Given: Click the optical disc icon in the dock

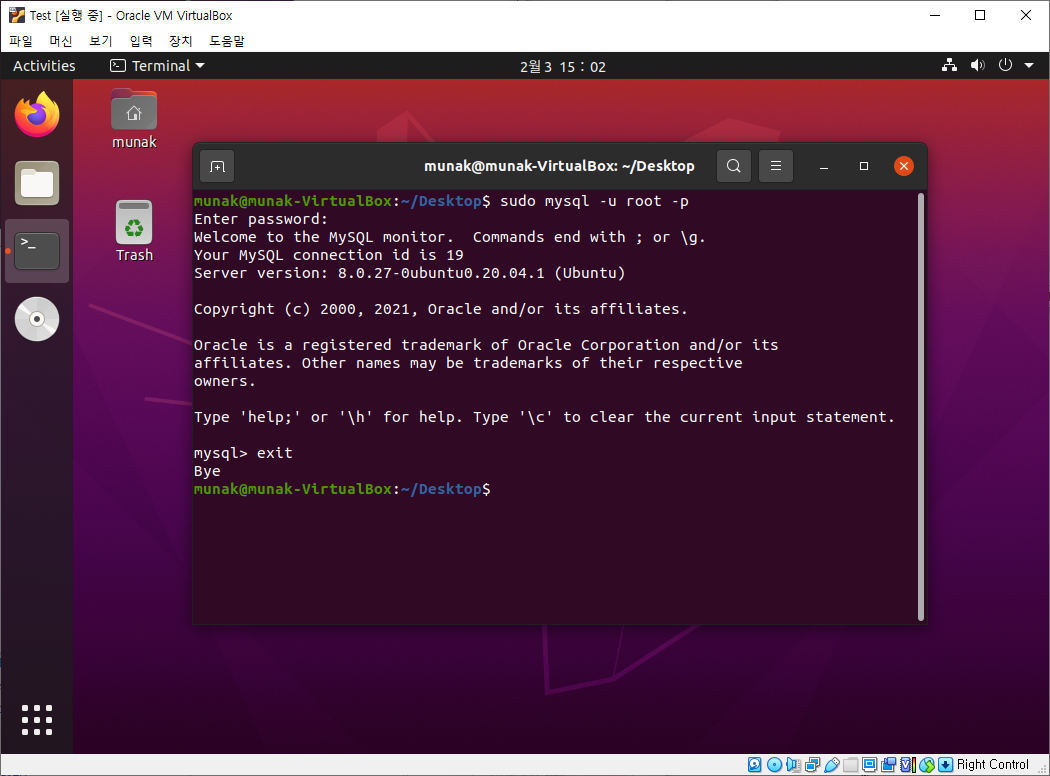Looking at the screenshot, I should [x=37, y=319].
